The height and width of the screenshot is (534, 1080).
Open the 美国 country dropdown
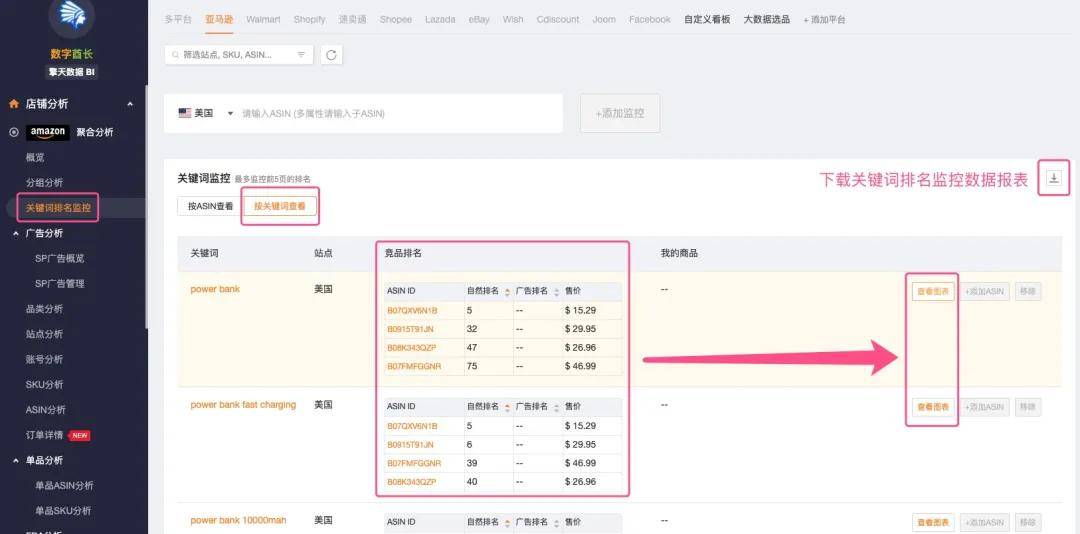[206, 113]
